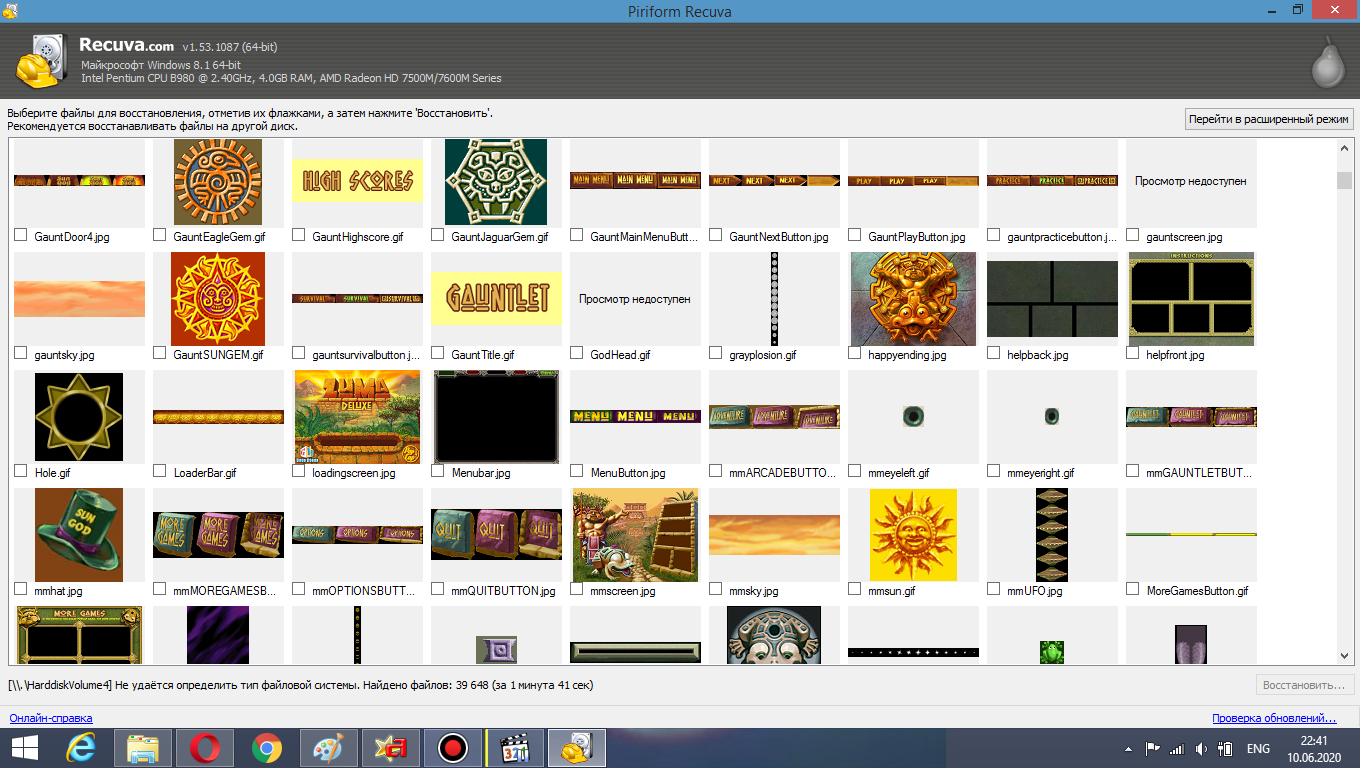Click the Recuva taskbar icon
1360x768 pixels.
[577, 747]
